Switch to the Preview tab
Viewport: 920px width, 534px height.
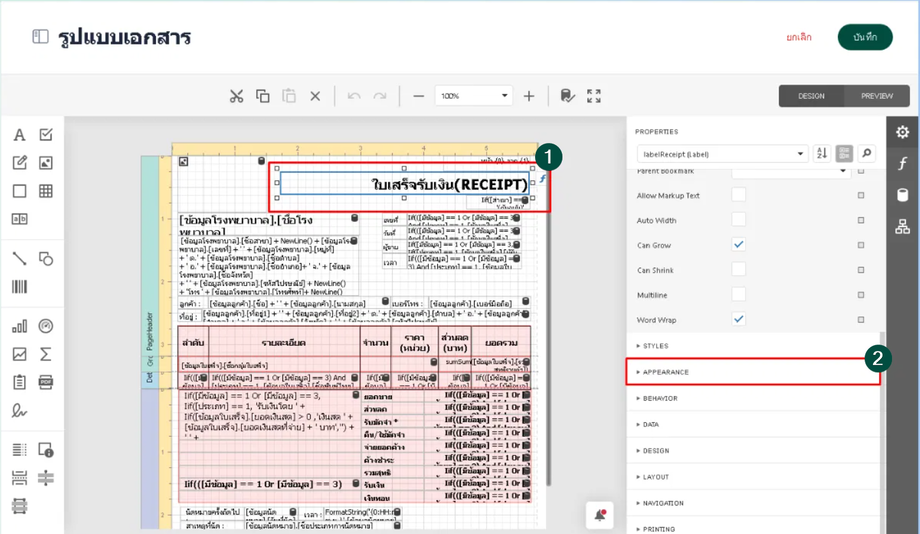click(x=877, y=96)
